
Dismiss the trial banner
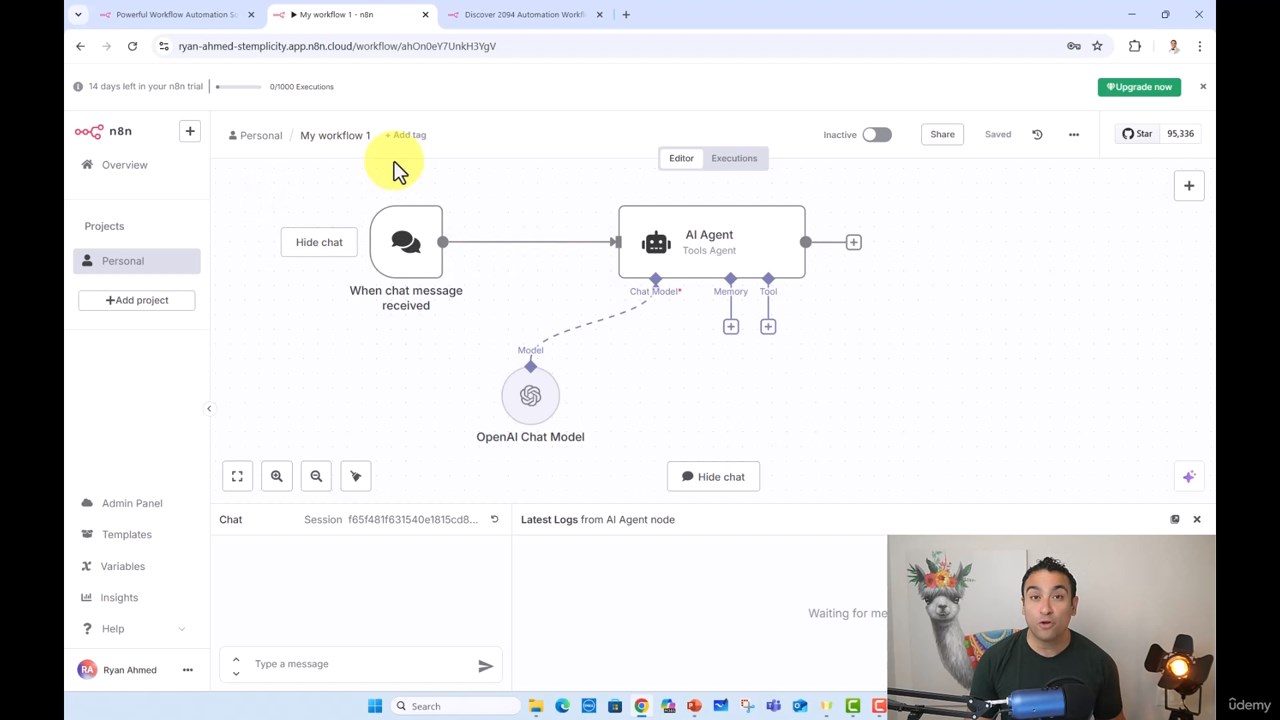point(1203,87)
